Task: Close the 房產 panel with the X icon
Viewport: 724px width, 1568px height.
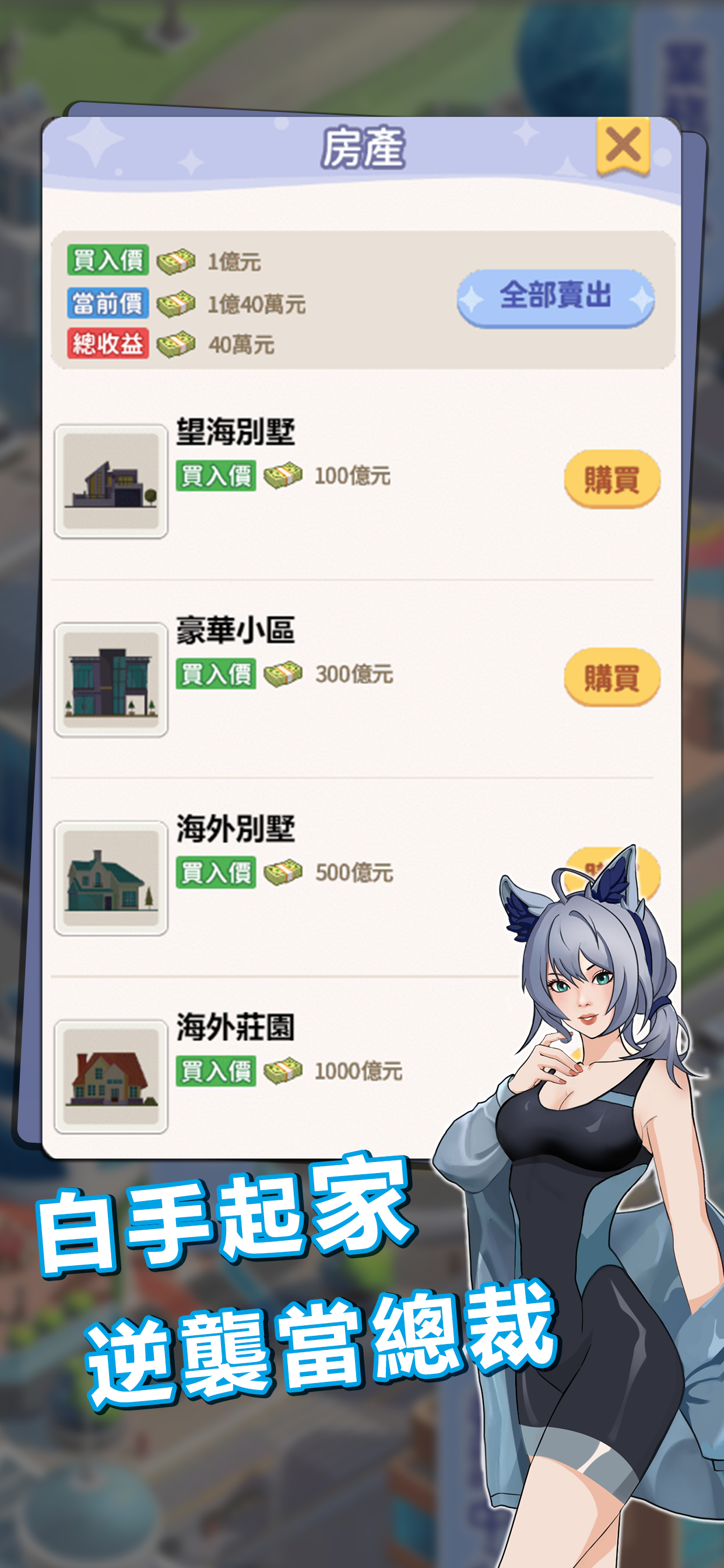Action: point(623,146)
